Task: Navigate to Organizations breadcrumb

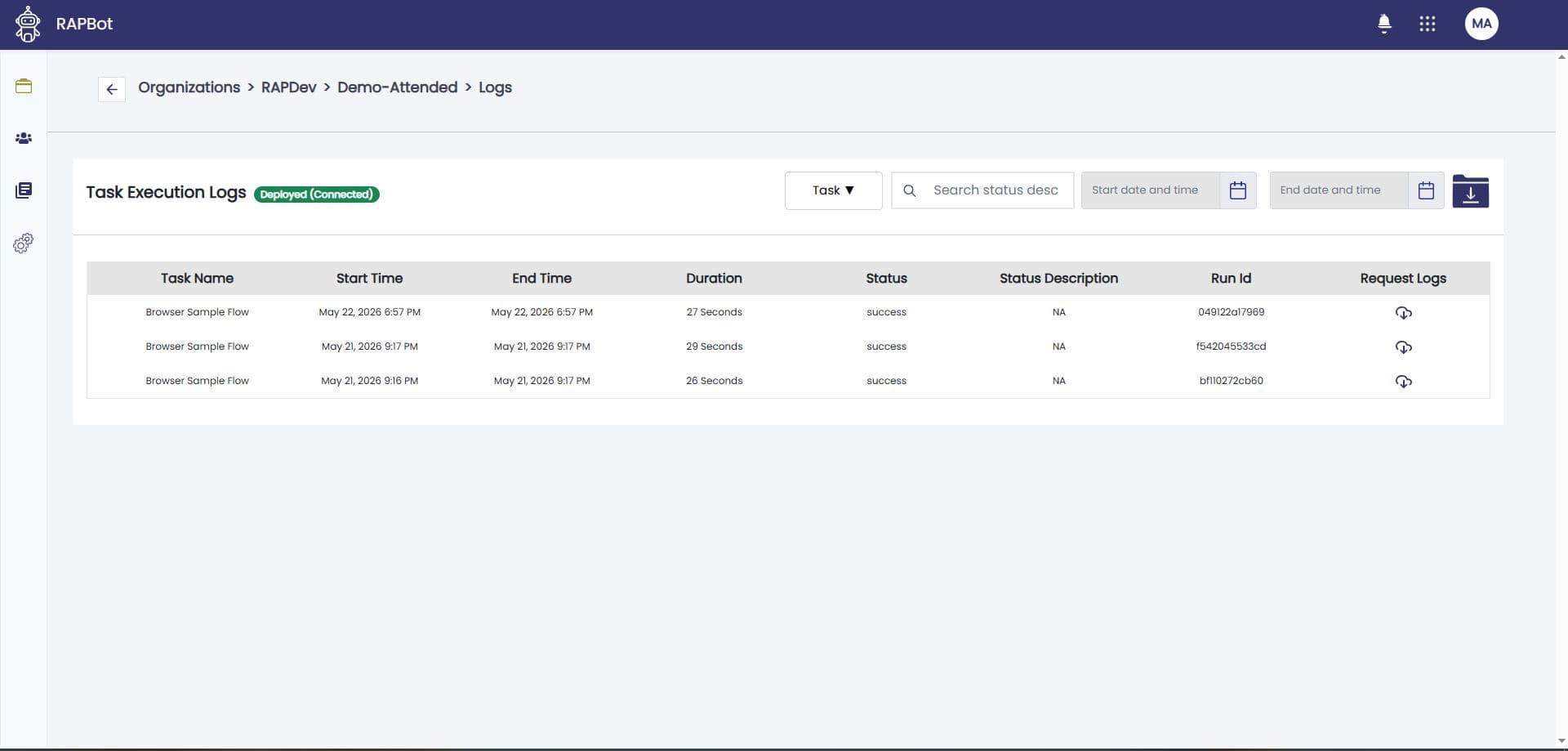Action: pos(189,87)
